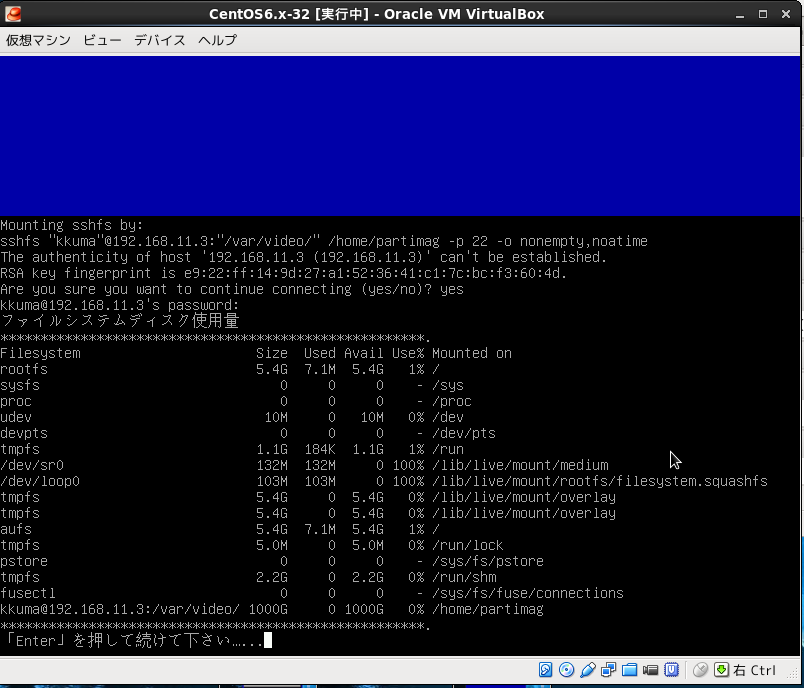Open the ヘルプ menu
The width and height of the screenshot is (804, 688).
pos(217,40)
